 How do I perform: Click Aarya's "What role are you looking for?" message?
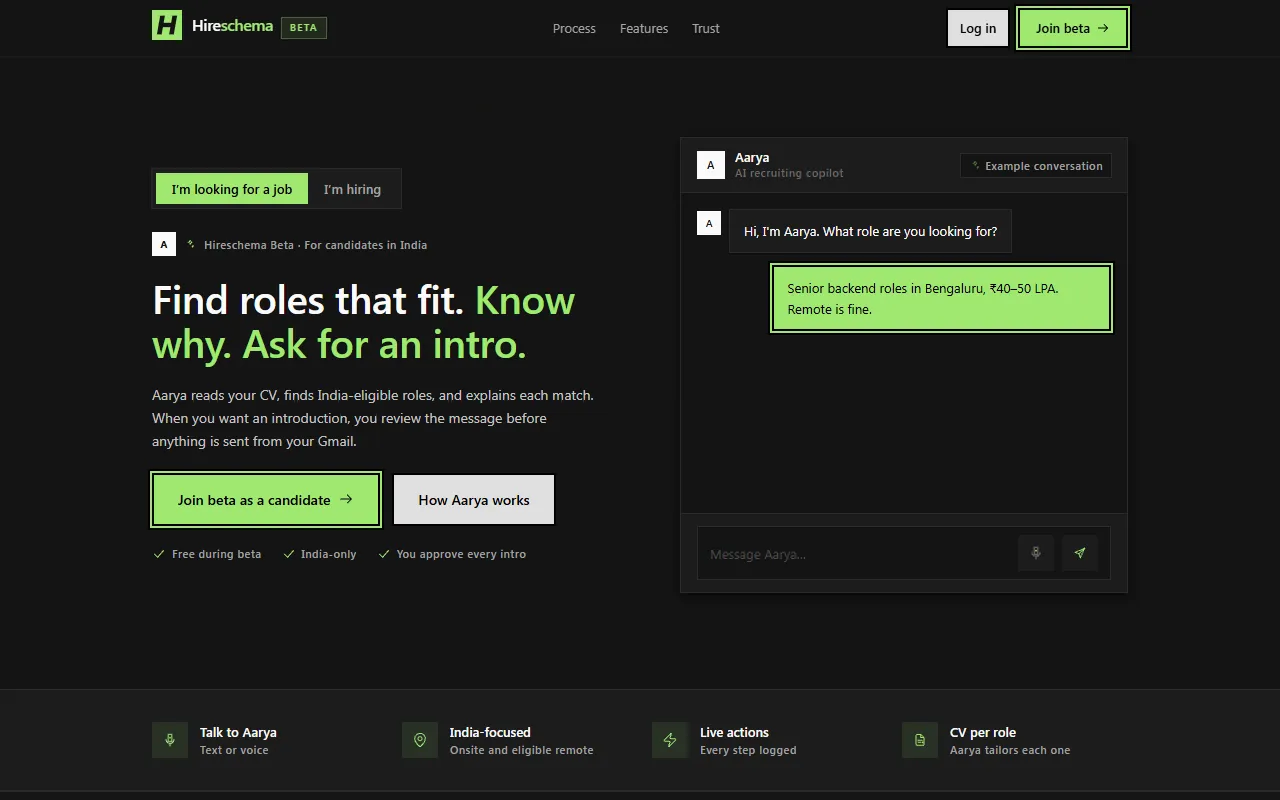[870, 231]
